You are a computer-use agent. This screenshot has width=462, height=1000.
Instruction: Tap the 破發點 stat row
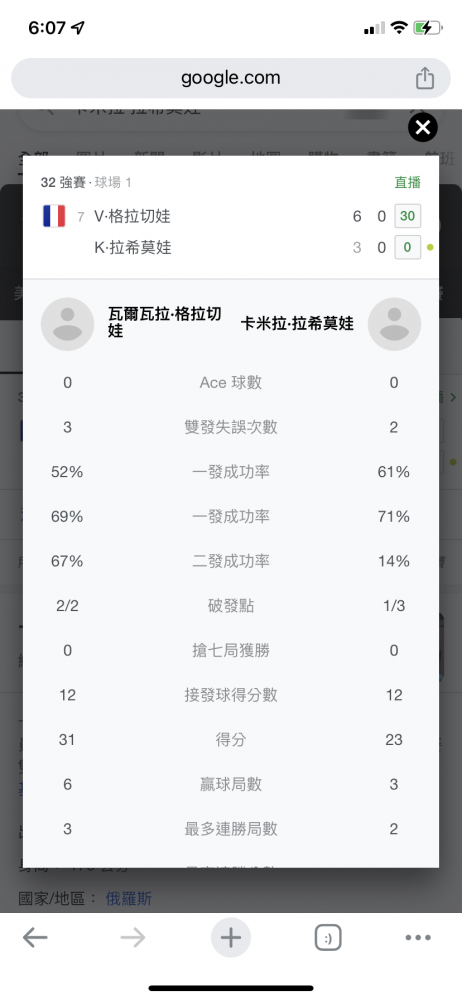[231, 606]
